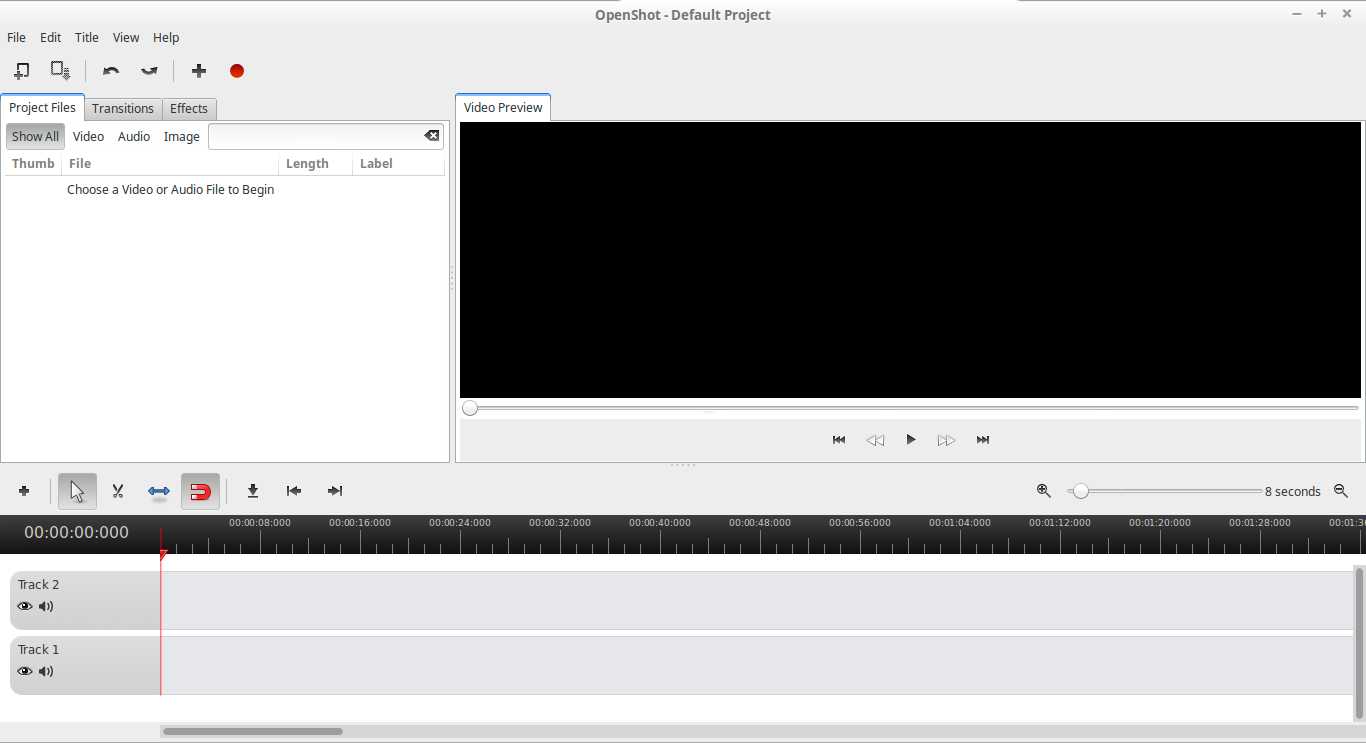Click the Thumb column header
This screenshot has width=1366, height=743.
(33, 164)
